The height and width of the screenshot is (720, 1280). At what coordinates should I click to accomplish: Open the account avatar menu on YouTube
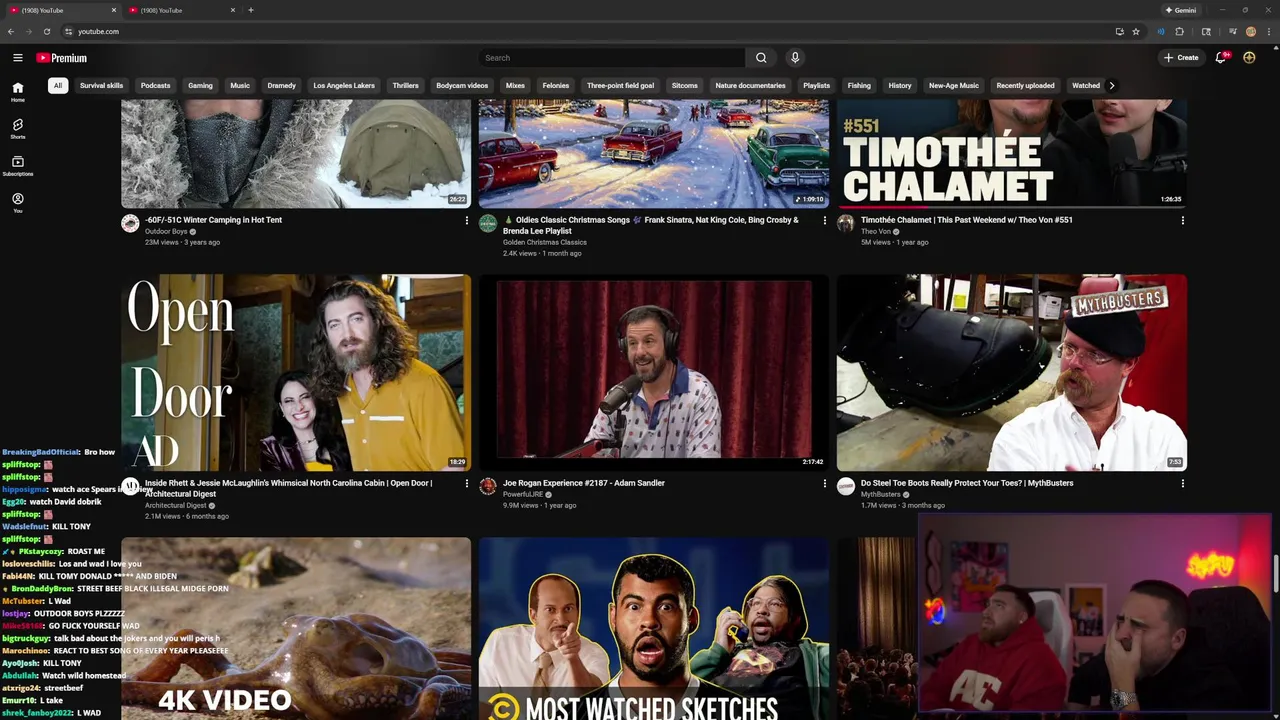pyautogui.click(x=1249, y=58)
